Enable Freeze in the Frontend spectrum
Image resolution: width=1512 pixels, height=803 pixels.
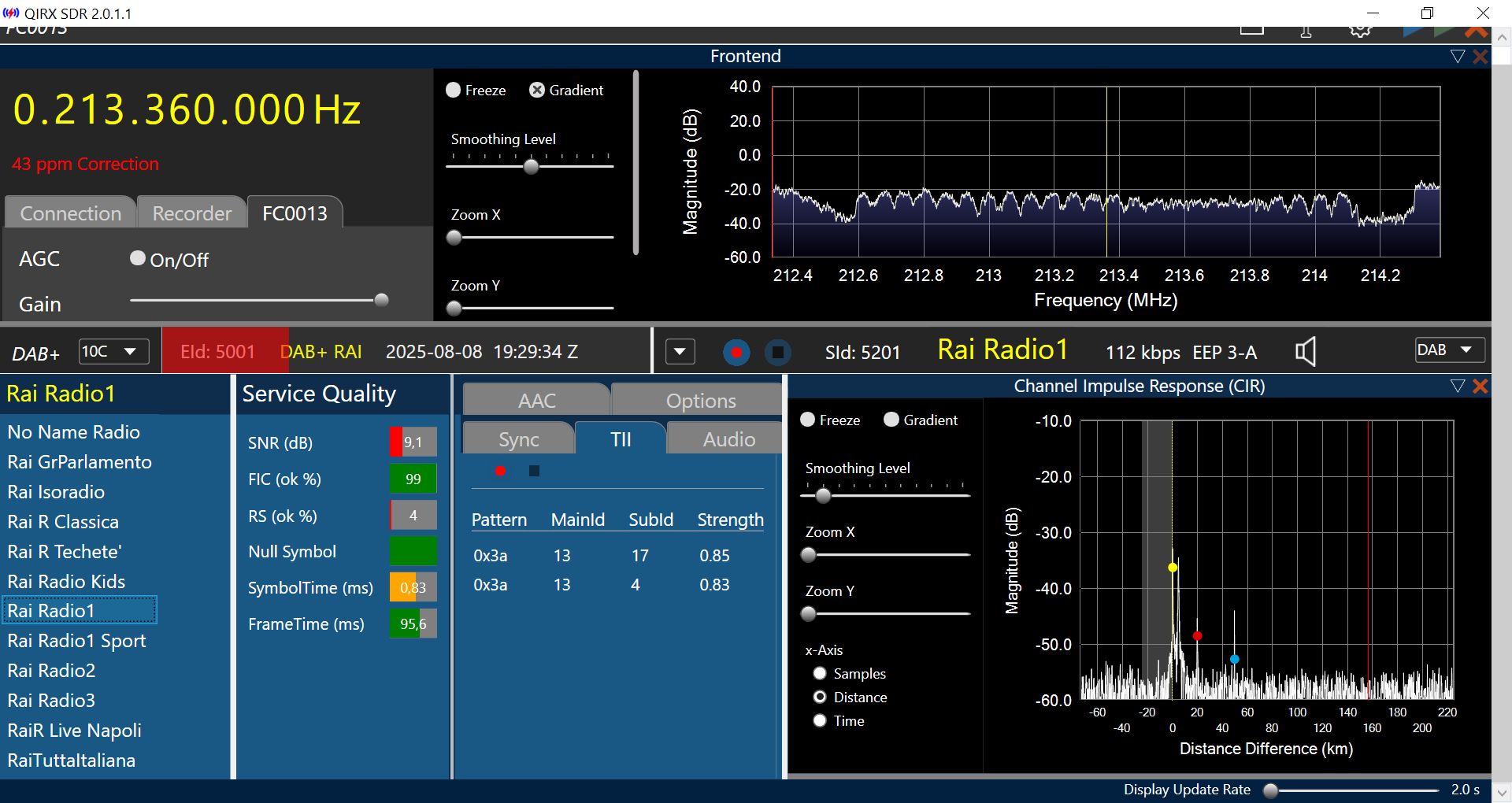454,90
